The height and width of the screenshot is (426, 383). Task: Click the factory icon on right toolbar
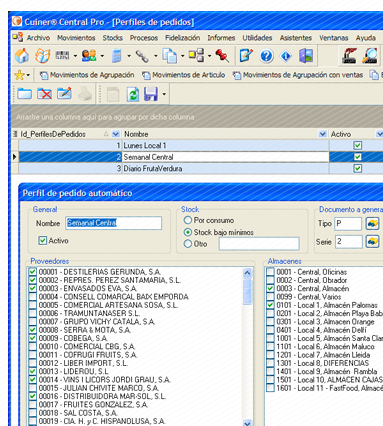coord(349,56)
